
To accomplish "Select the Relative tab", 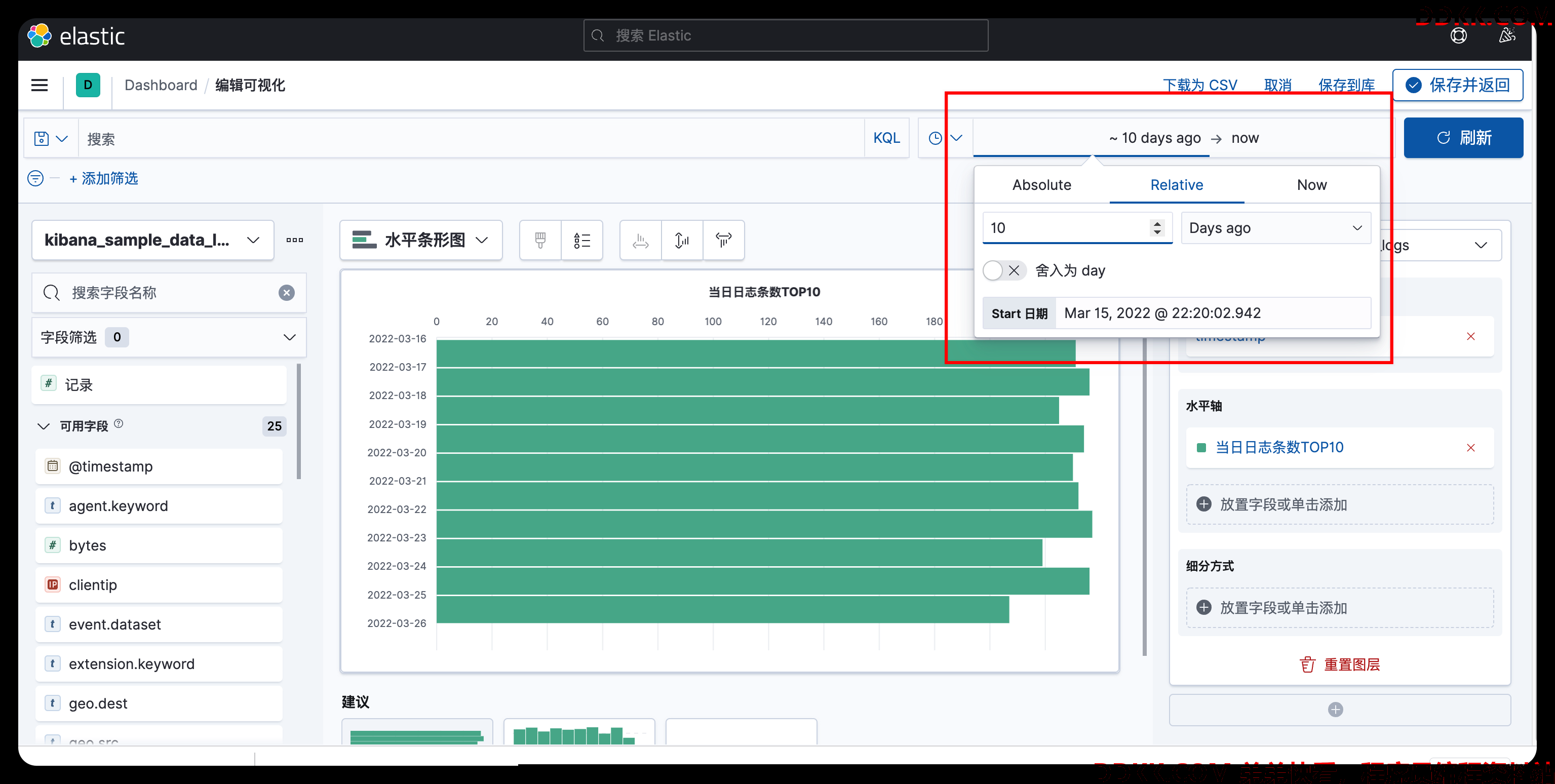I will [1177, 185].
